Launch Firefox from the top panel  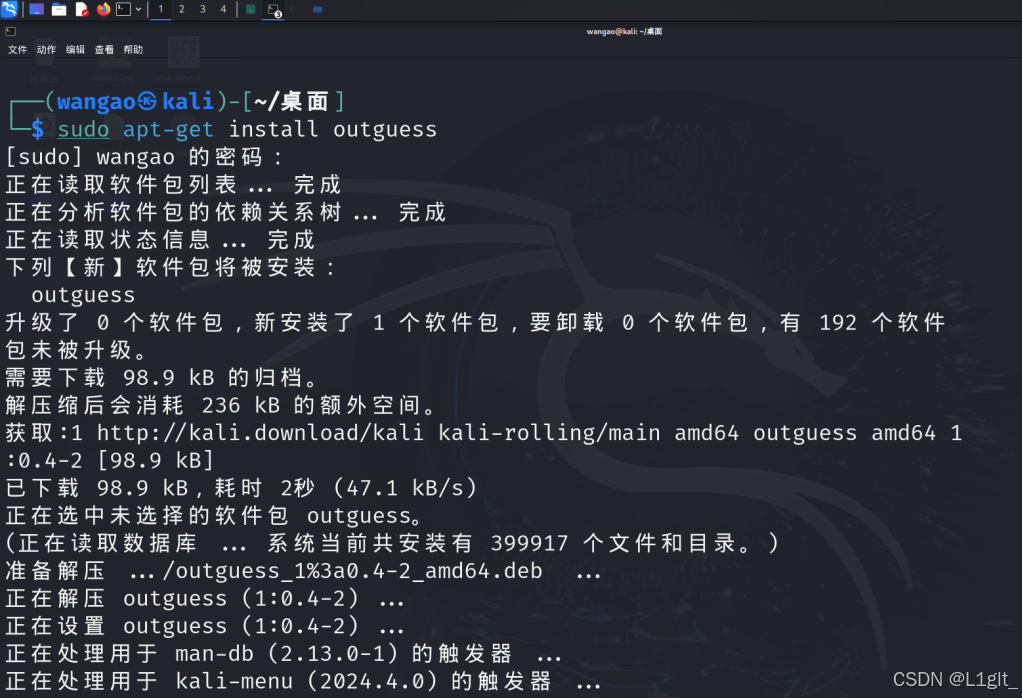[103, 10]
